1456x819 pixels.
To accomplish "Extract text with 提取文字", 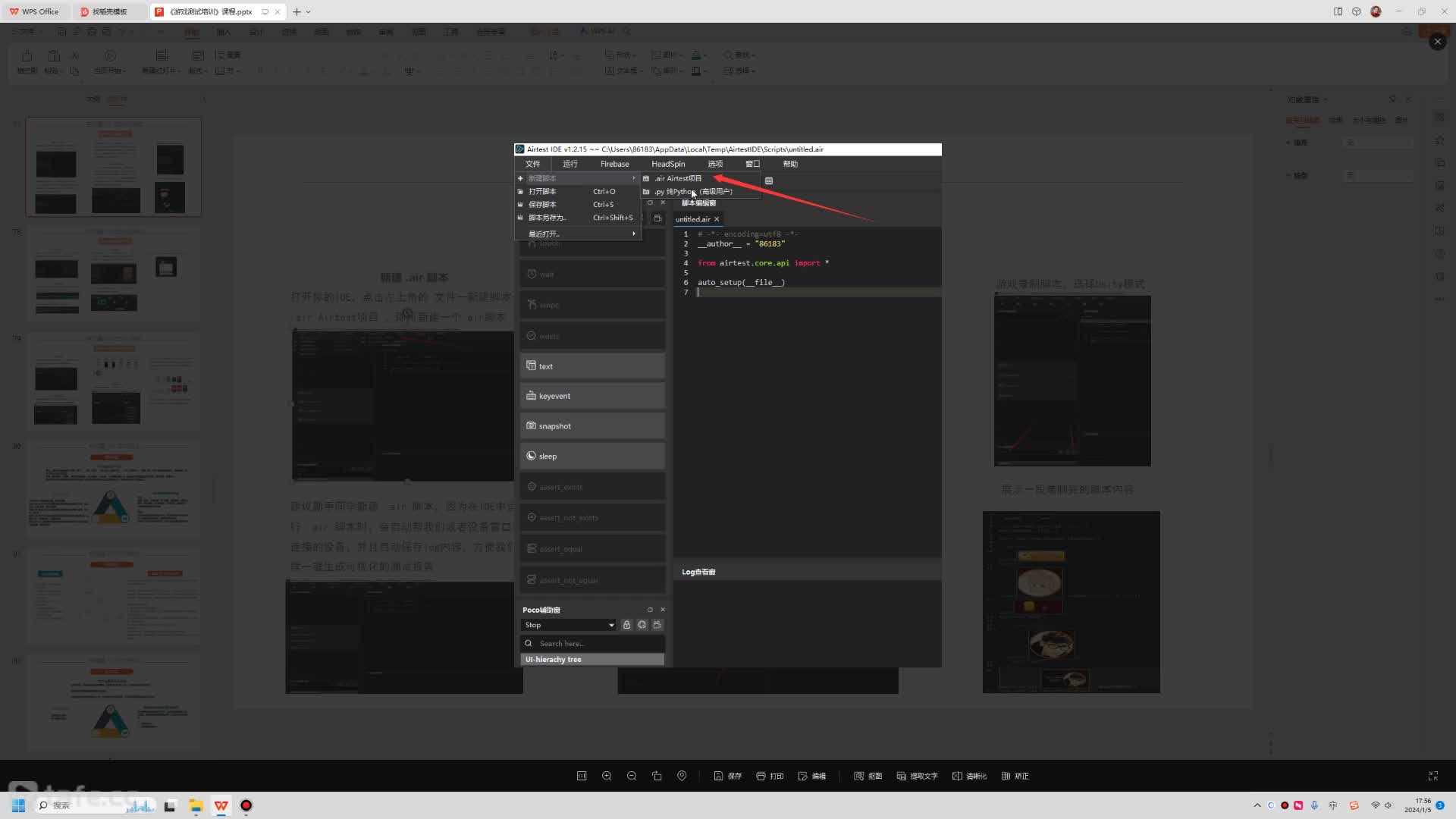I will [x=918, y=776].
